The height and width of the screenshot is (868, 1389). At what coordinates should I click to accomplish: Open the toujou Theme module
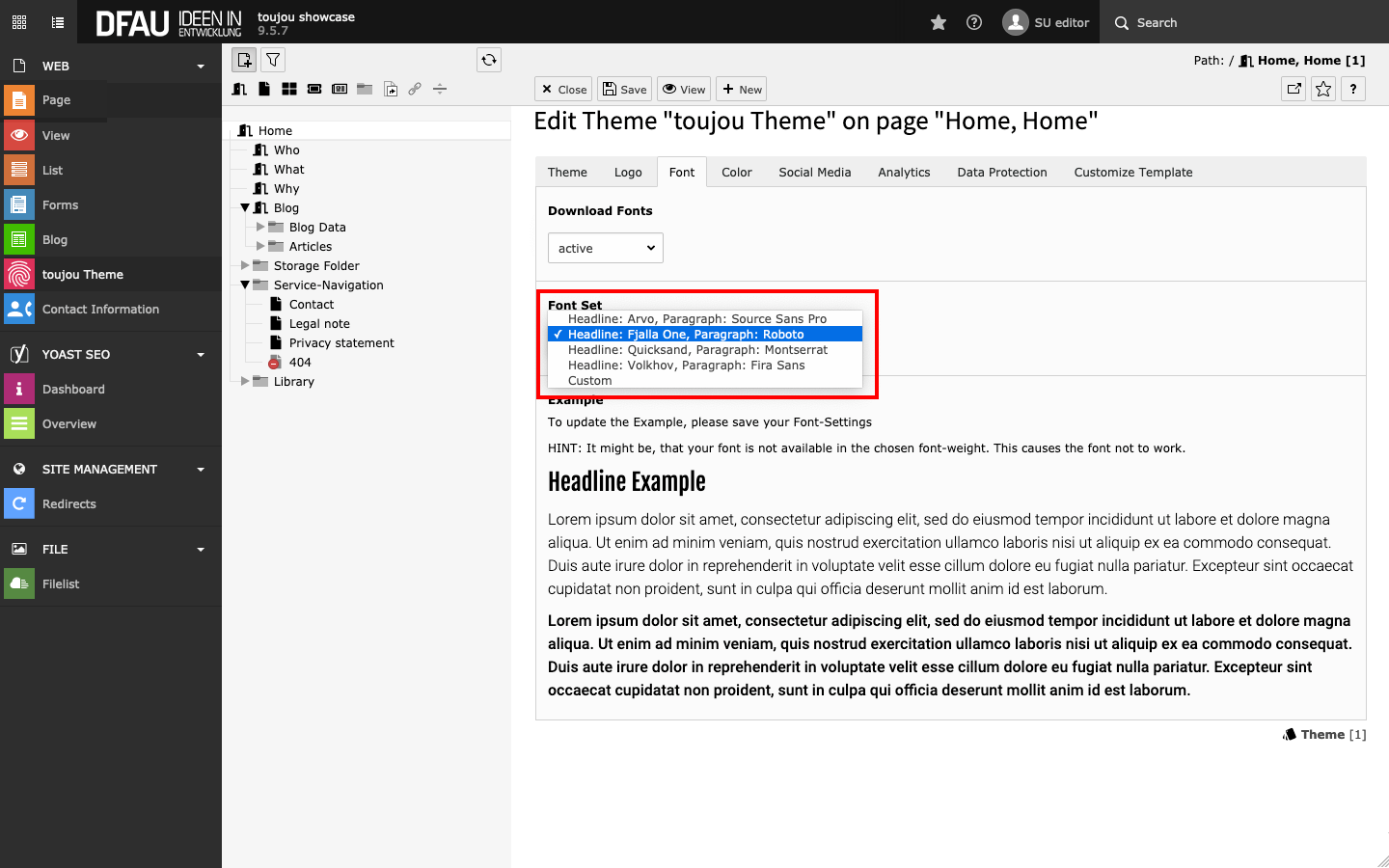click(x=82, y=275)
